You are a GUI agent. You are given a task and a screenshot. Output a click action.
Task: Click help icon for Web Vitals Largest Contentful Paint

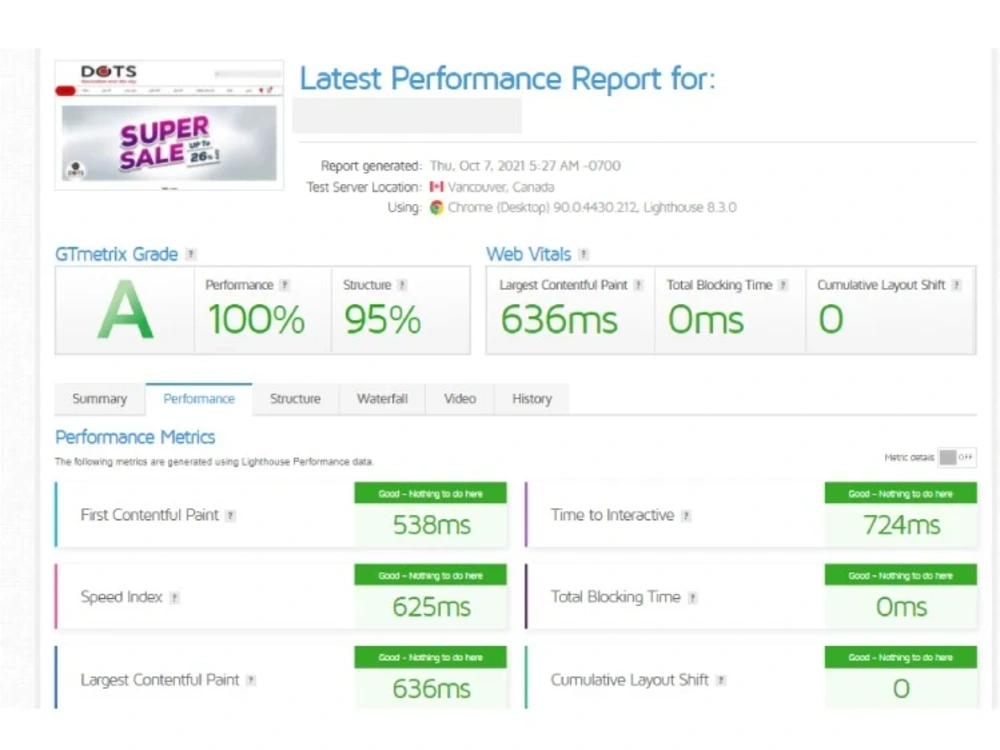pyautogui.click(x=638, y=285)
